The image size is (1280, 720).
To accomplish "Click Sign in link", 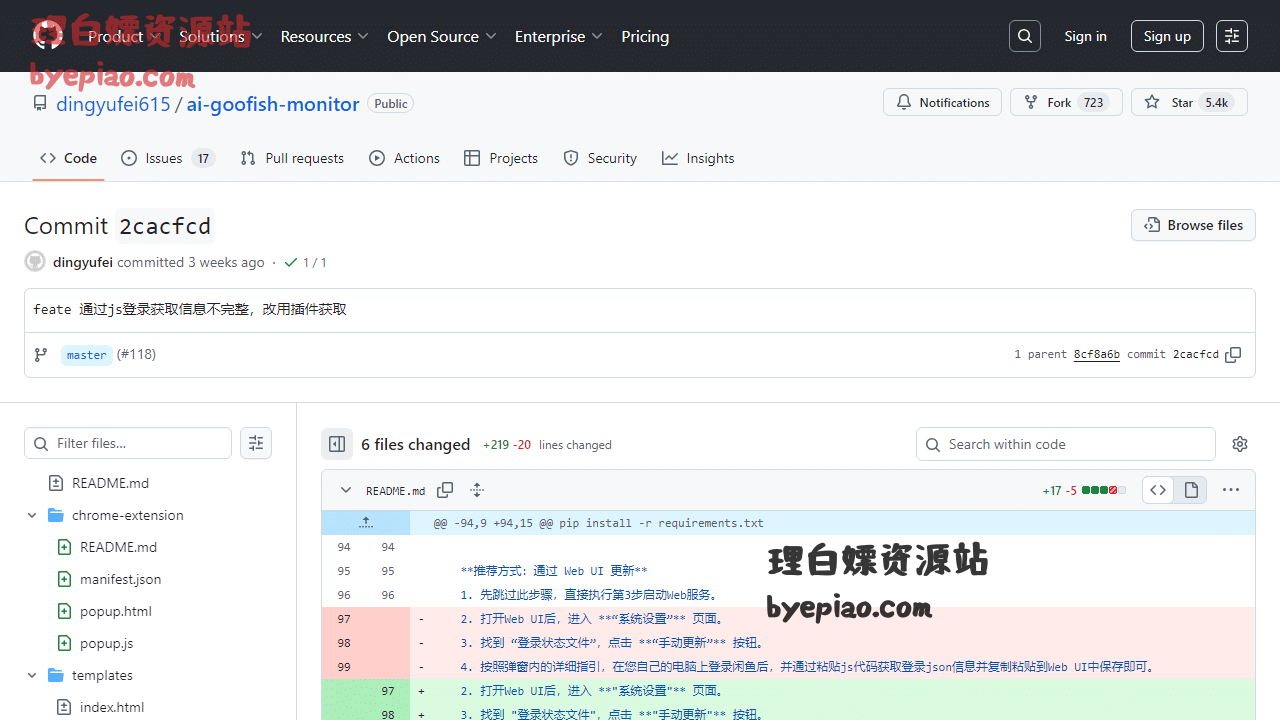I will (1085, 36).
